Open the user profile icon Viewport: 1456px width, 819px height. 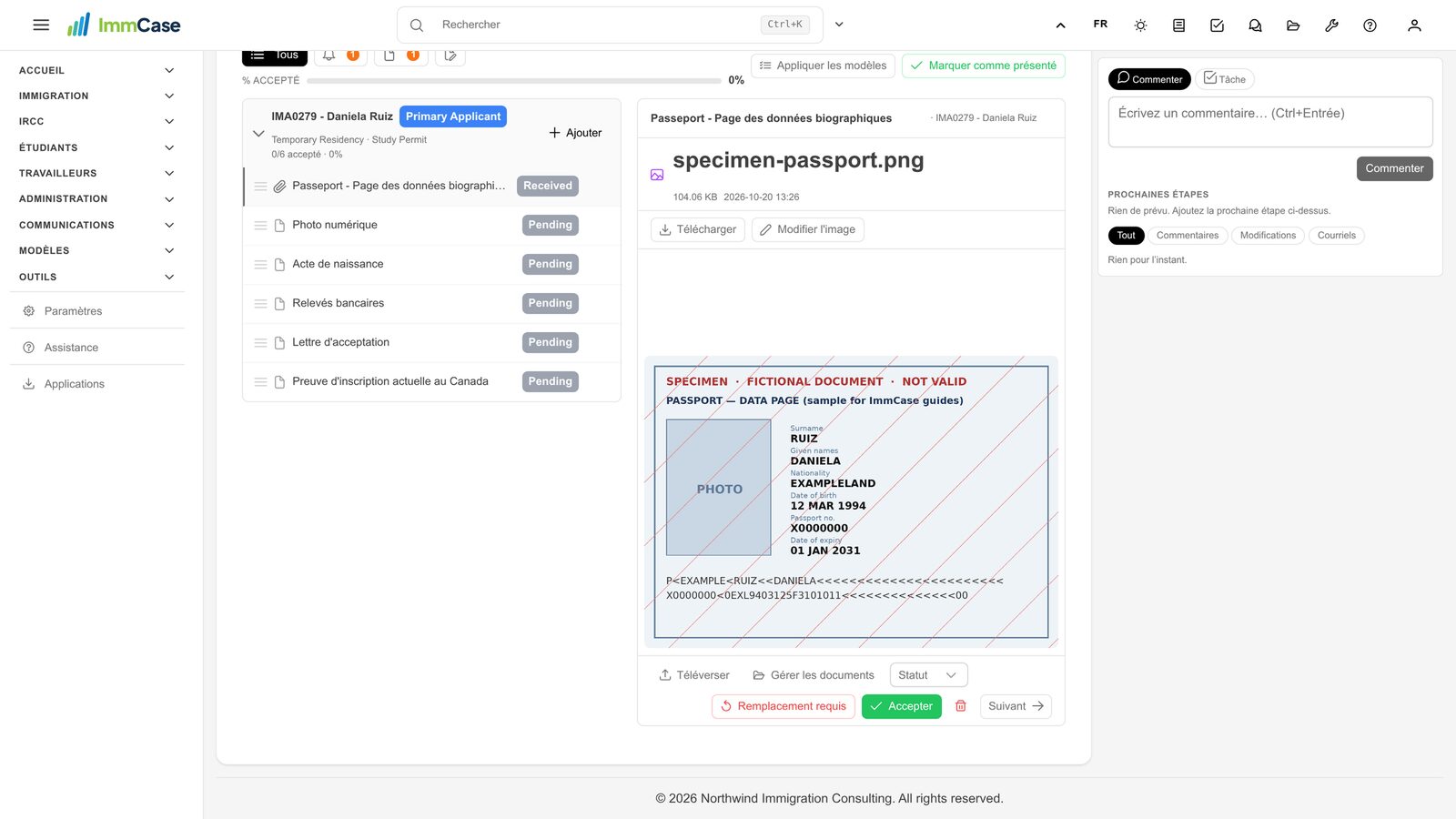(1414, 25)
